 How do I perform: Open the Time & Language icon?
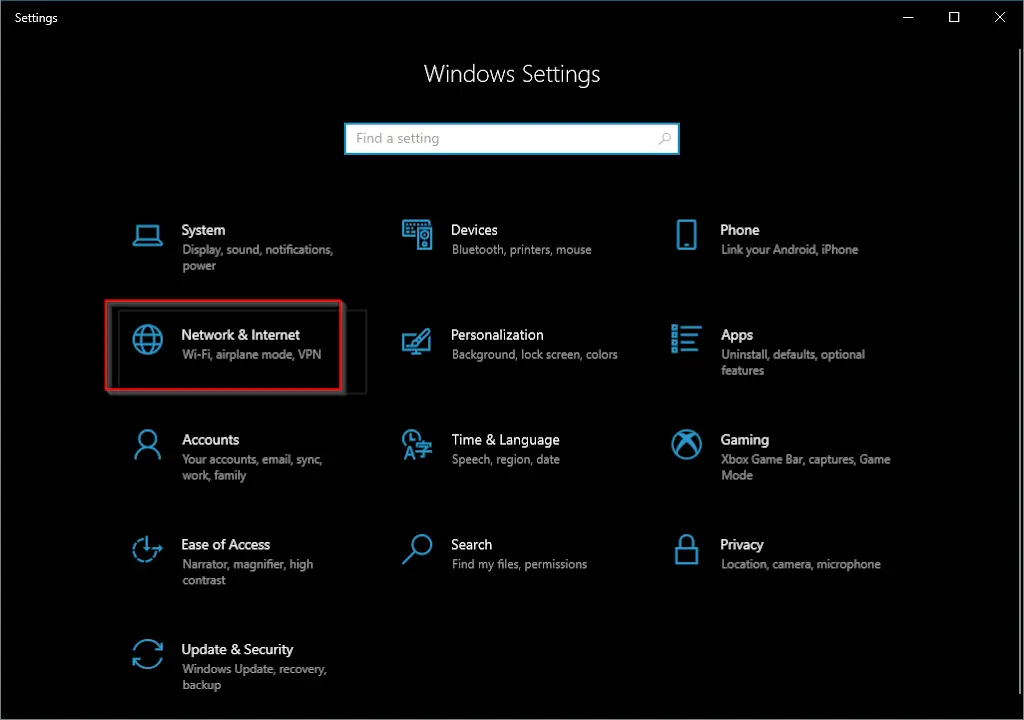(417, 445)
